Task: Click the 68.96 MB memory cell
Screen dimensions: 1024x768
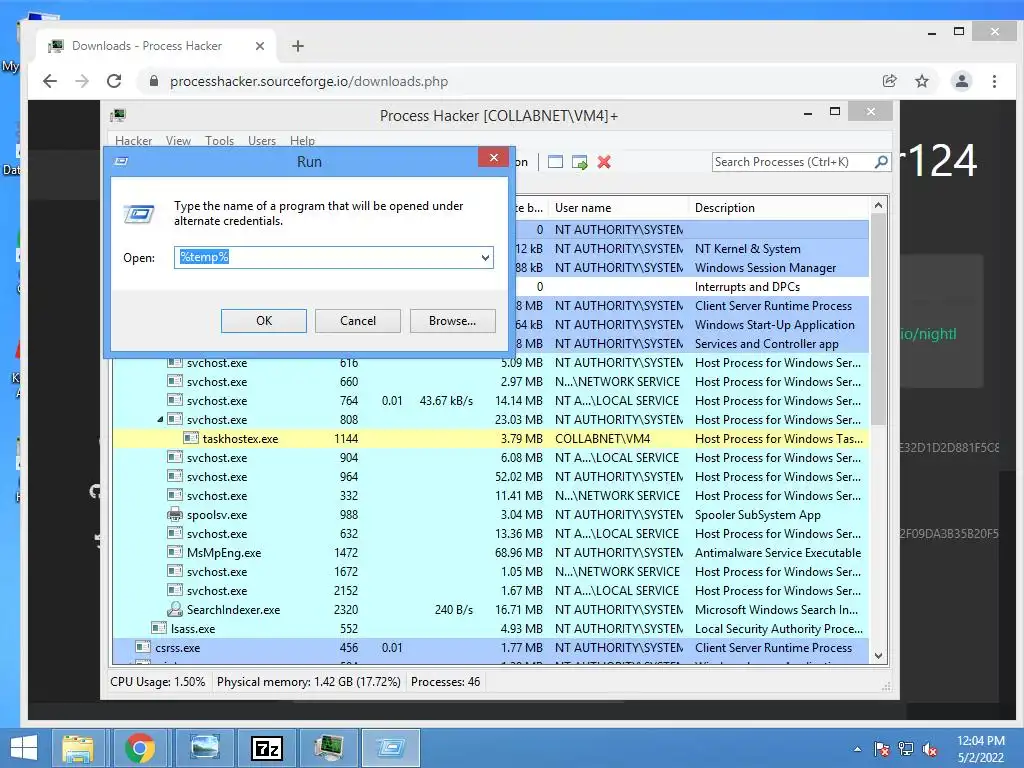Action: (x=519, y=552)
